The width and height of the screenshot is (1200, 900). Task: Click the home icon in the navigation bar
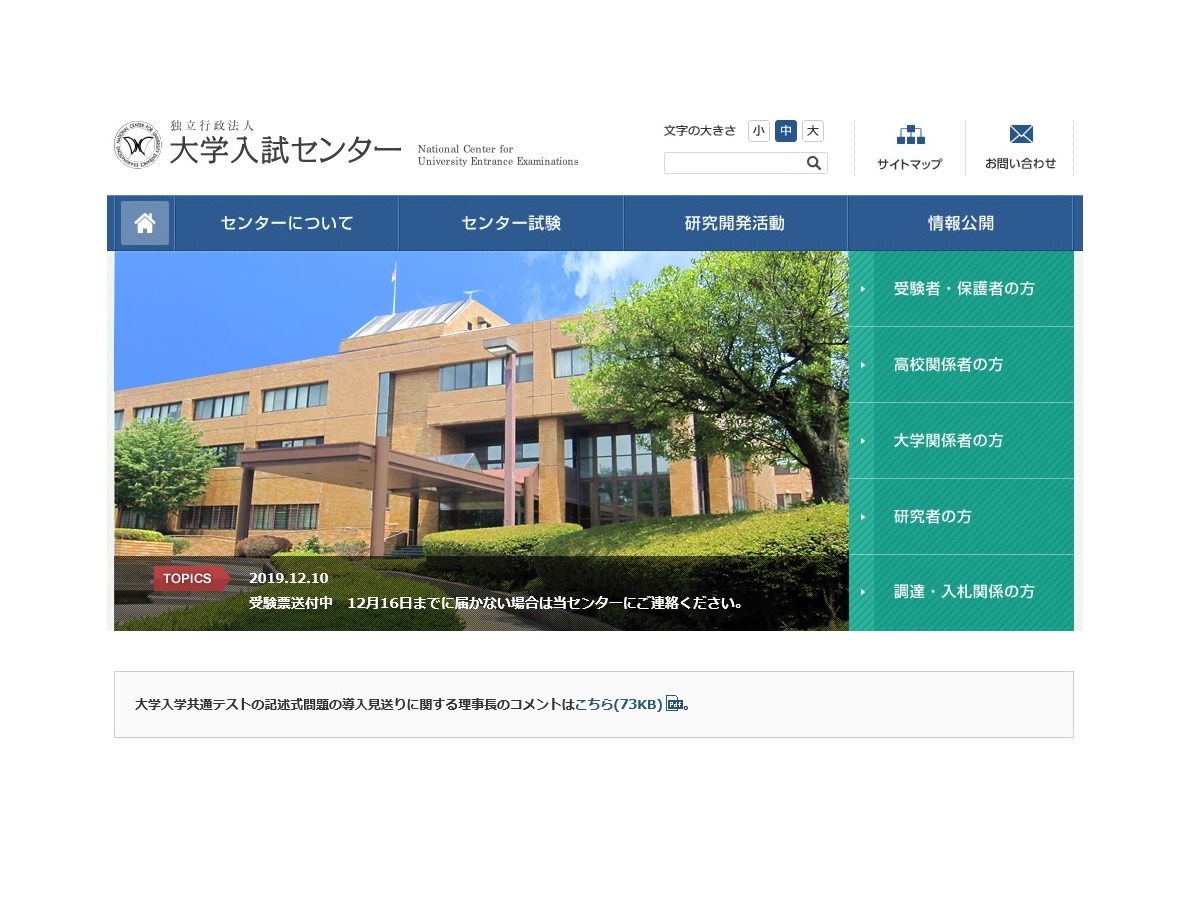coord(144,222)
